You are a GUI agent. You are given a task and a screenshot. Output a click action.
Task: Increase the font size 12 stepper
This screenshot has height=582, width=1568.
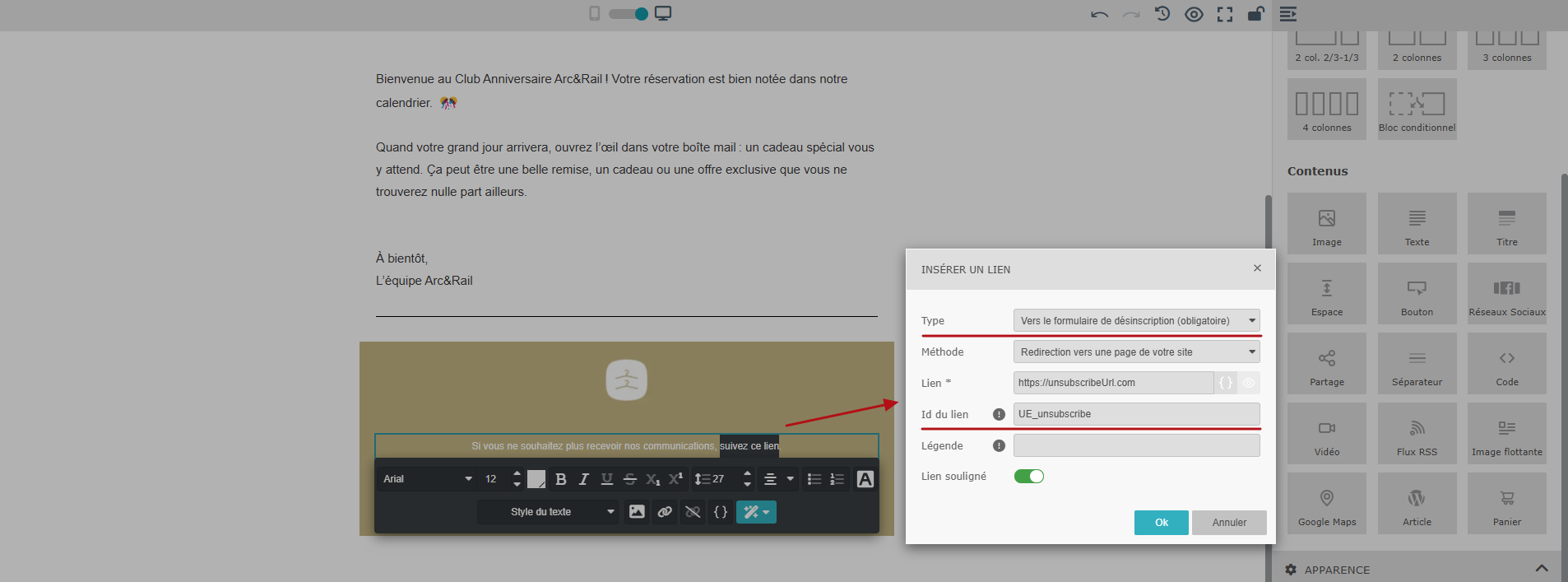pyautogui.click(x=517, y=474)
